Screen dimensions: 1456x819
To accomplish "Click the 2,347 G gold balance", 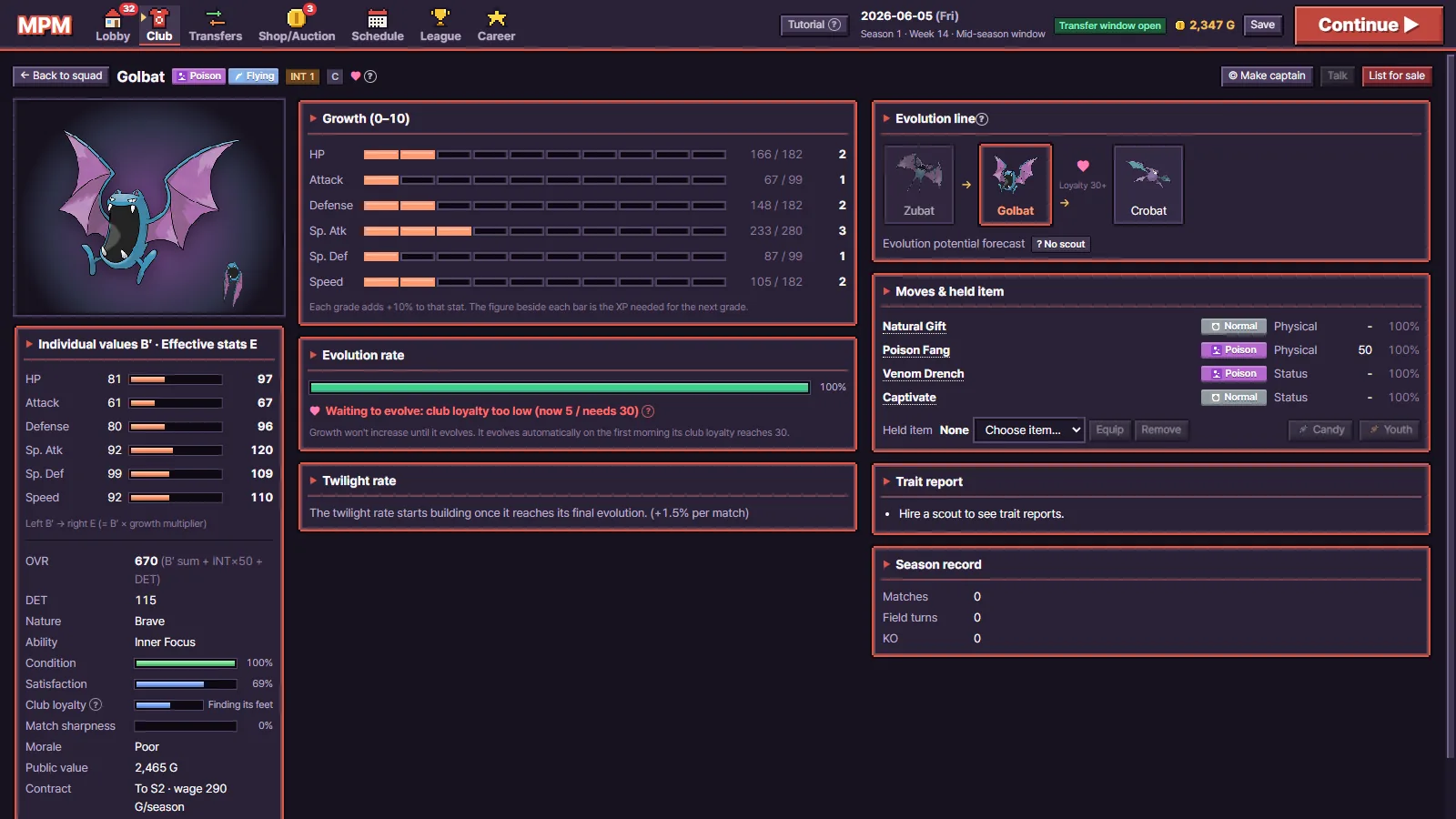I will coord(1205,25).
